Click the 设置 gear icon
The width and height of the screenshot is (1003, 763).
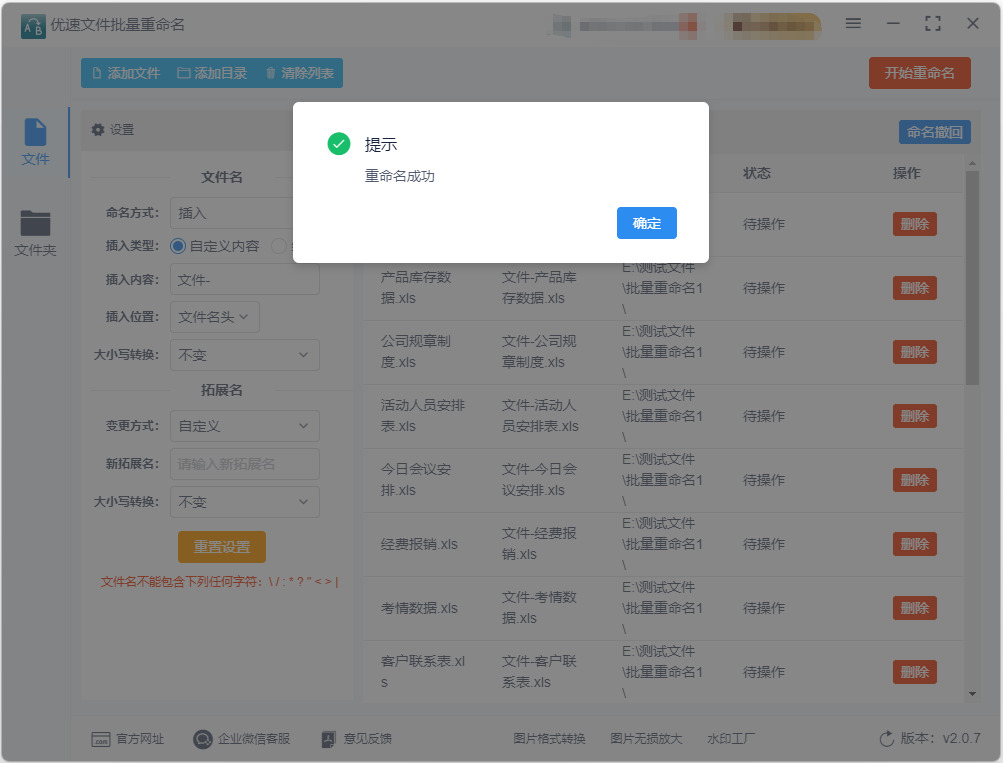pyautogui.click(x=98, y=130)
